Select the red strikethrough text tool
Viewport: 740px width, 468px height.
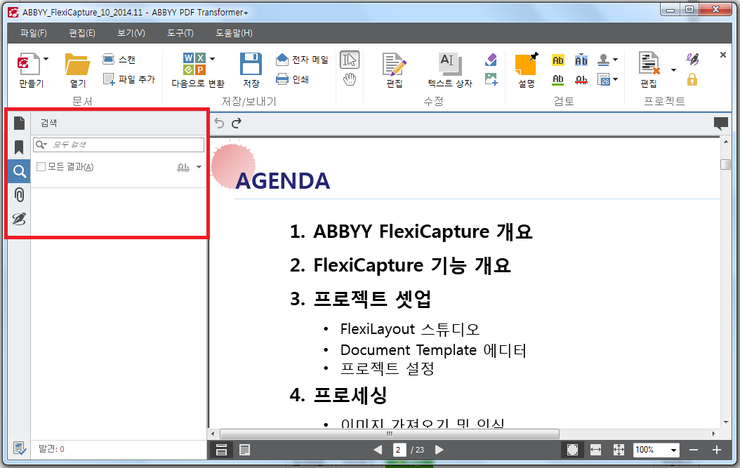[x=581, y=80]
